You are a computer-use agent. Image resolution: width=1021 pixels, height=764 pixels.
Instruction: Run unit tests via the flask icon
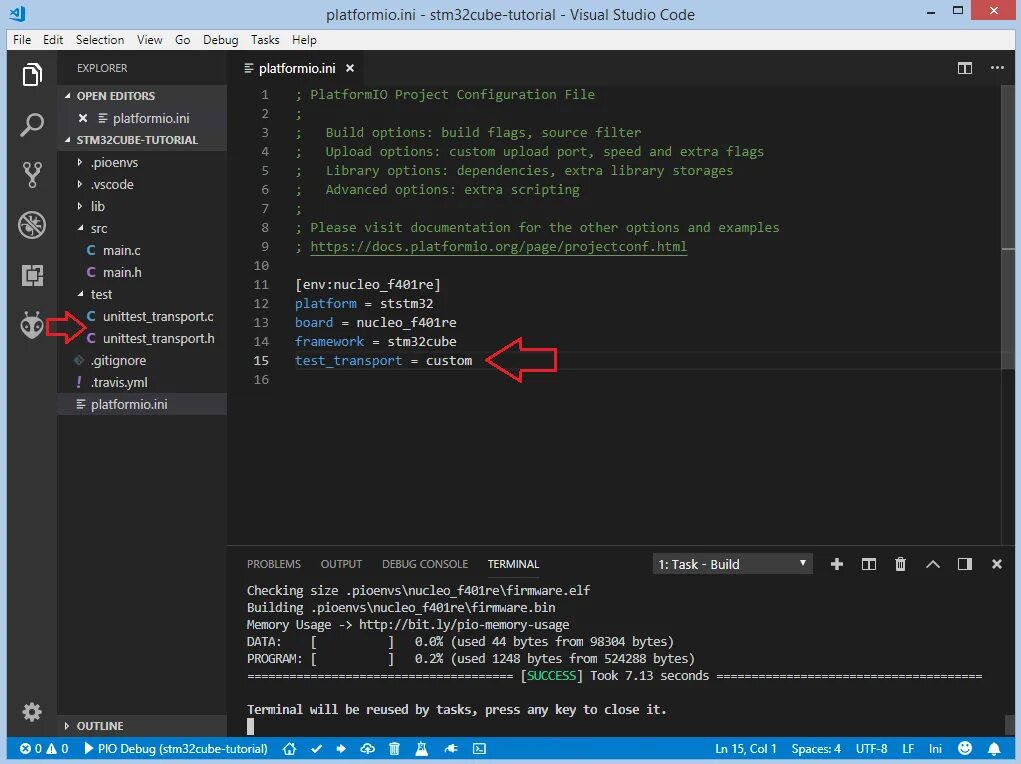422,748
